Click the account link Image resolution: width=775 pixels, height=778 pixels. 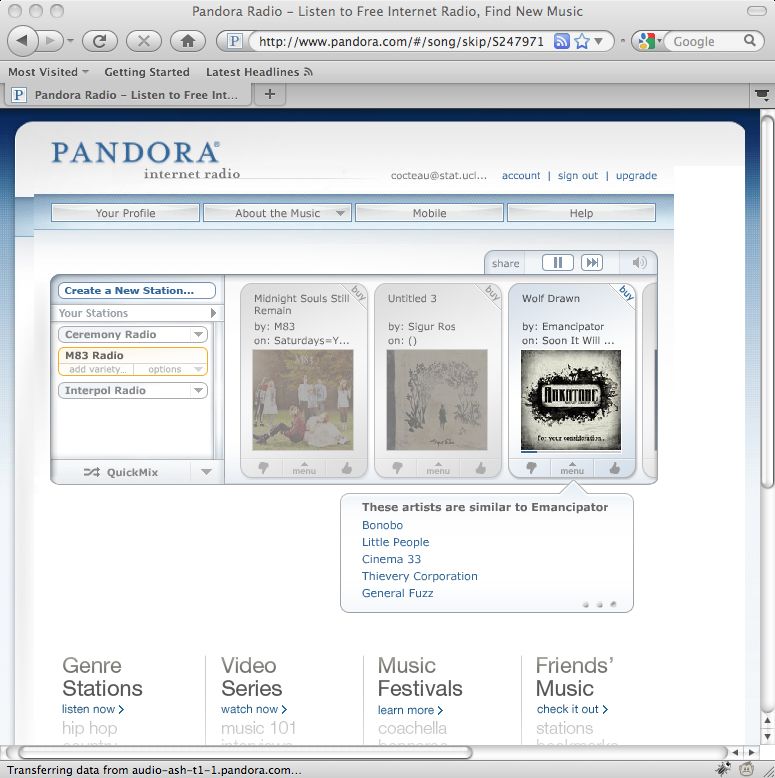(520, 176)
